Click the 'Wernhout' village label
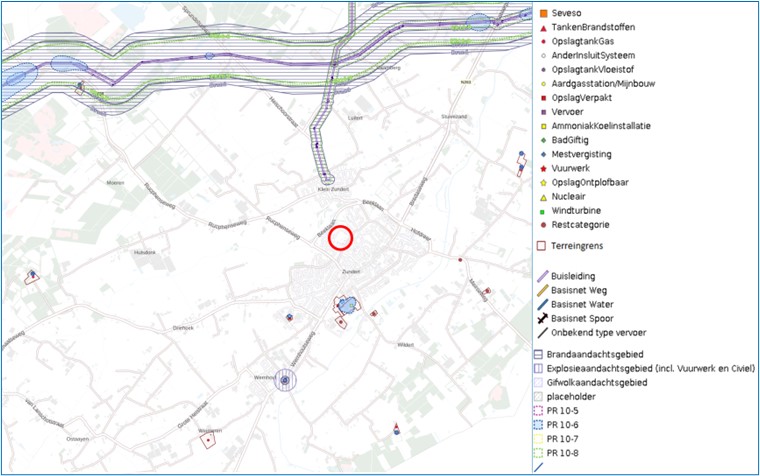Screen dimensions: 760x476 pos(265,378)
